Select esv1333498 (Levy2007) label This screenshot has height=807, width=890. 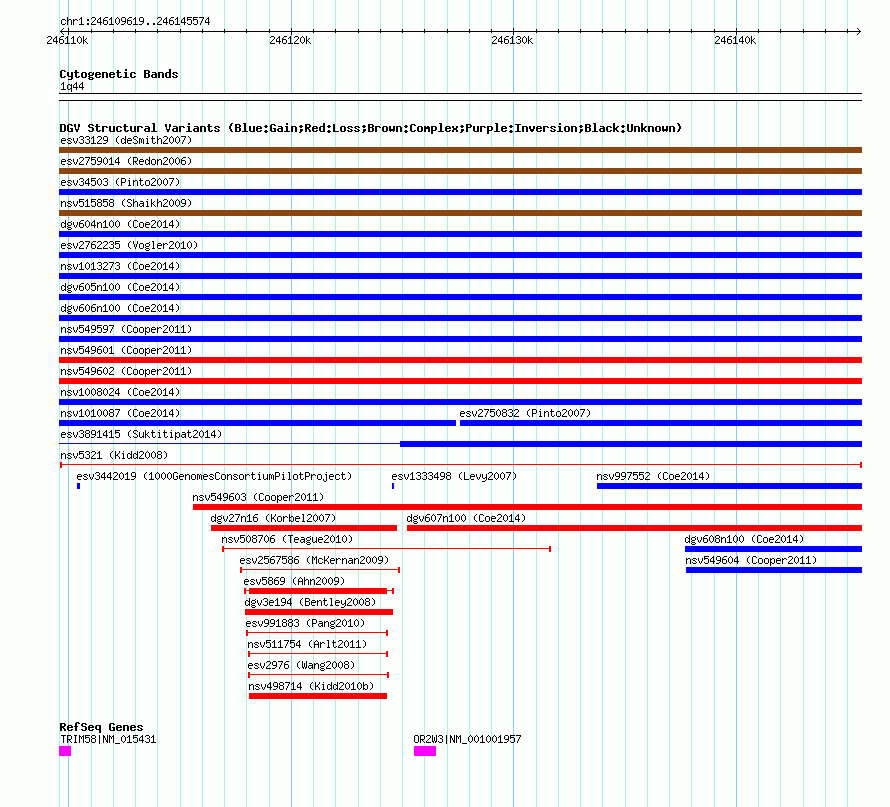click(454, 476)
